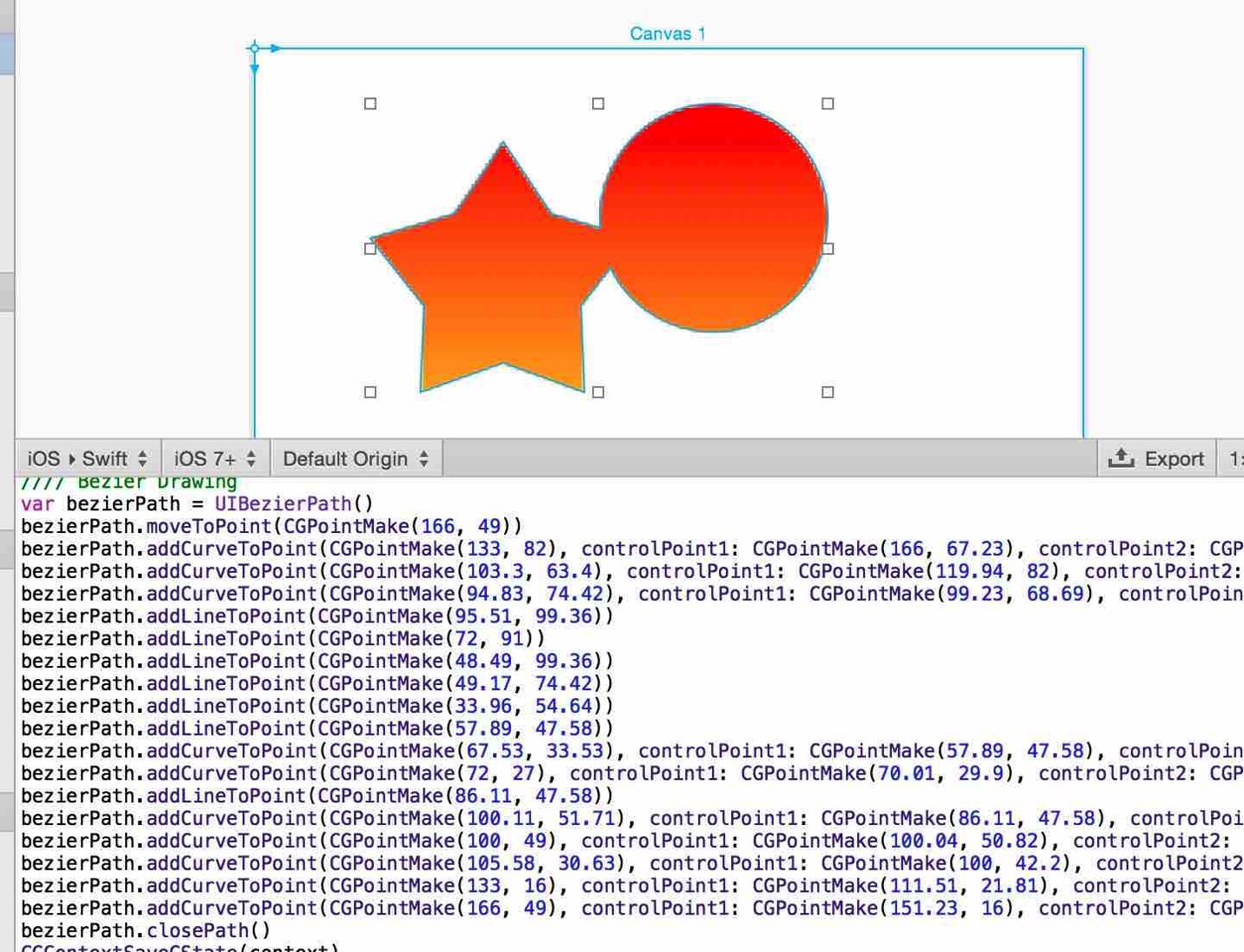Click the top-right selection handle of the shape
Image resolution: width=1244 pixels, height=952 pixels.
coord(828,103)
